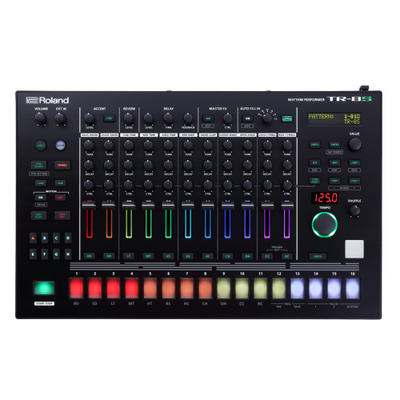
Task: Click the Bass Drum TUNE knob
Action: coord(89,145)
